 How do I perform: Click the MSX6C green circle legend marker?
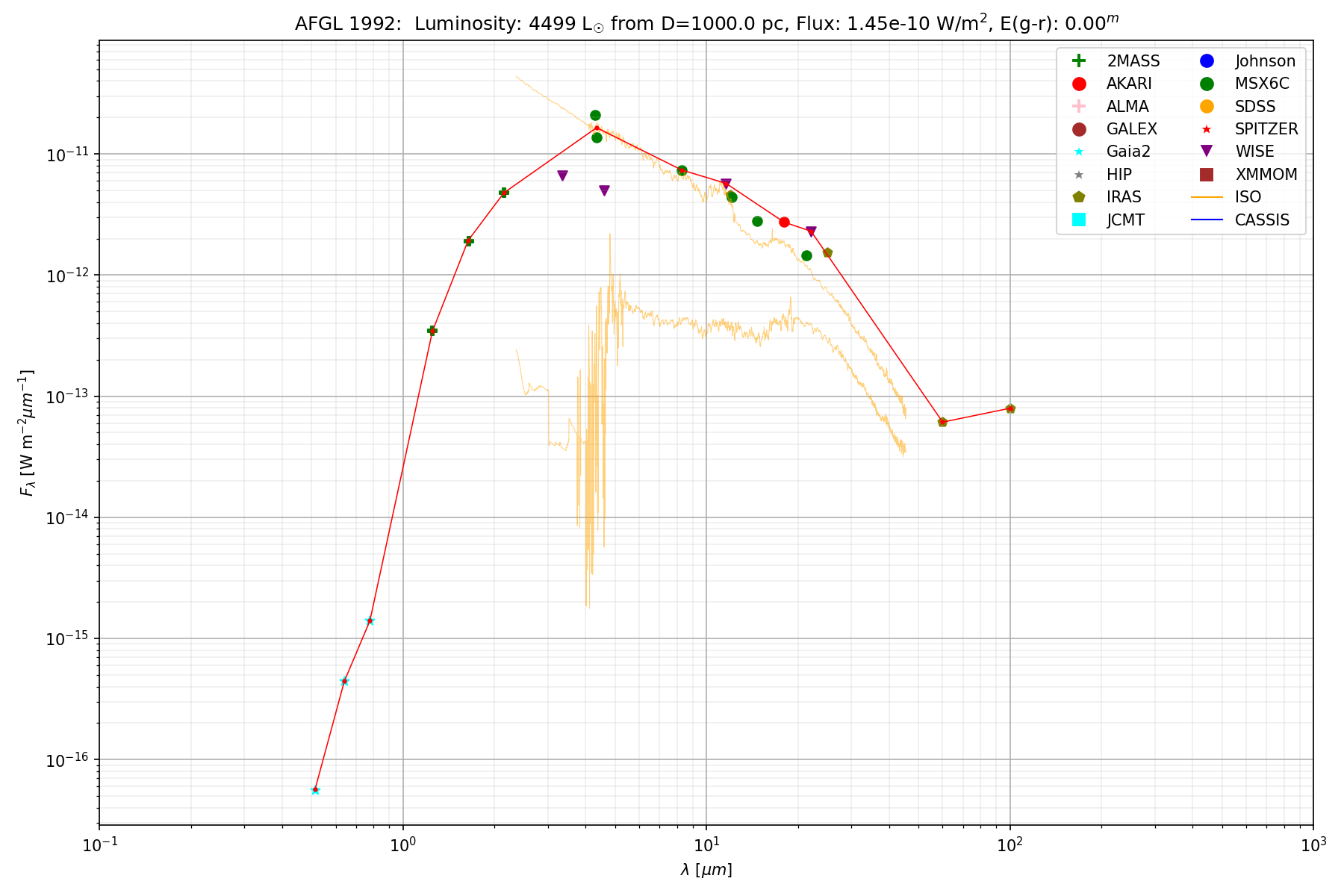click(1207, 84)
